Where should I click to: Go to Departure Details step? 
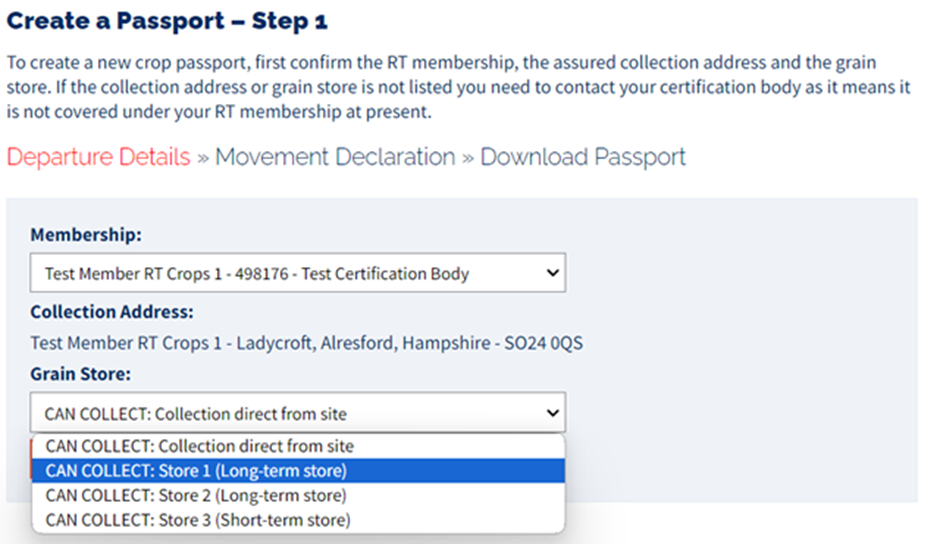[98, 157]
